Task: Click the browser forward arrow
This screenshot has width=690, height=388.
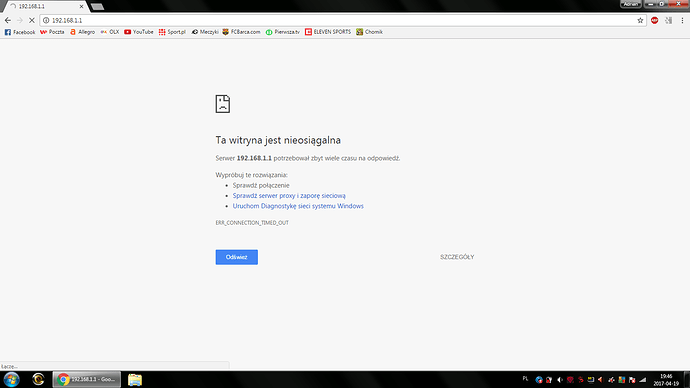Action: (x=20, y=20)
